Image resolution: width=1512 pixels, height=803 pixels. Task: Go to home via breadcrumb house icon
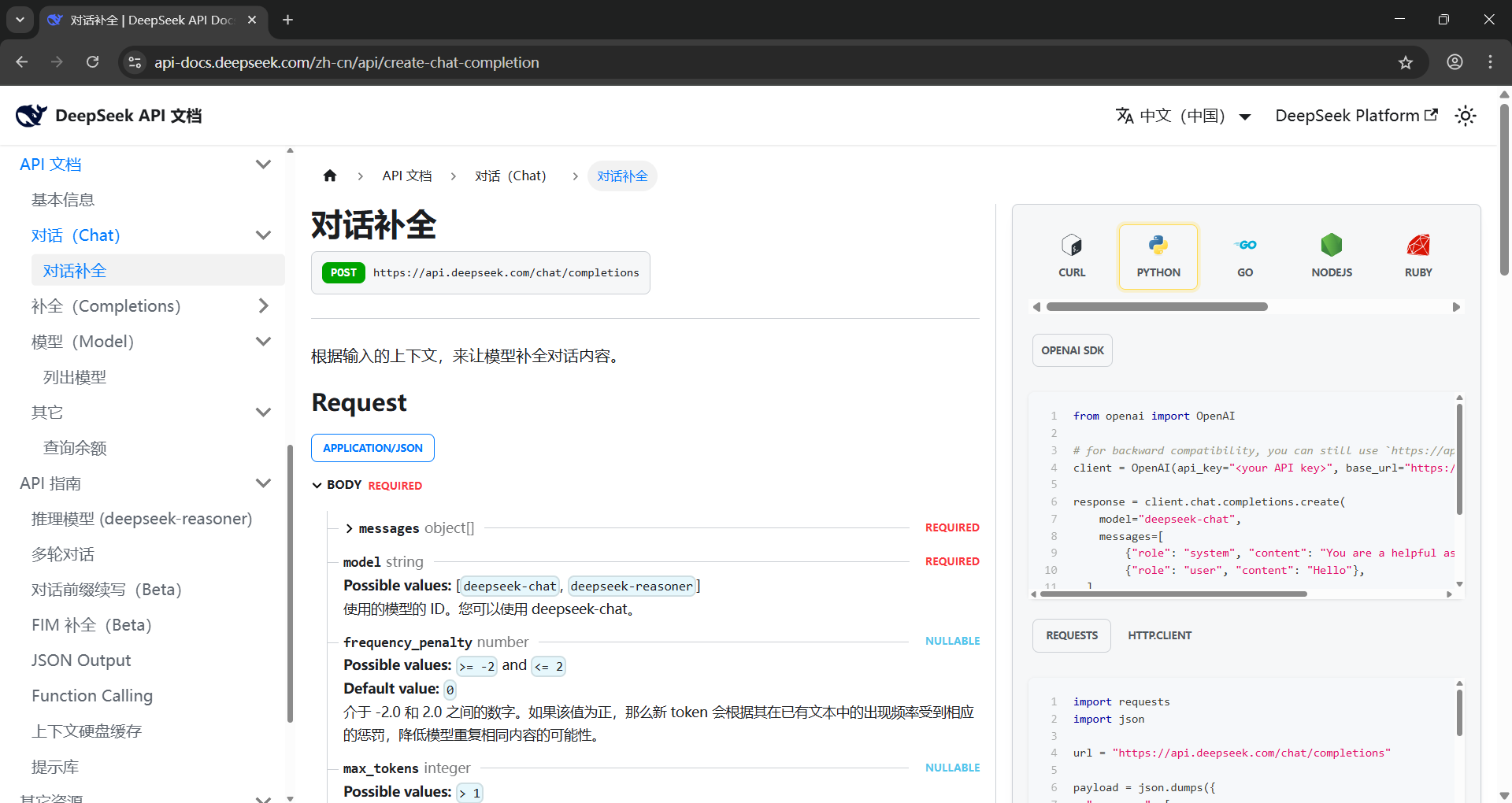tap(330, 176)
